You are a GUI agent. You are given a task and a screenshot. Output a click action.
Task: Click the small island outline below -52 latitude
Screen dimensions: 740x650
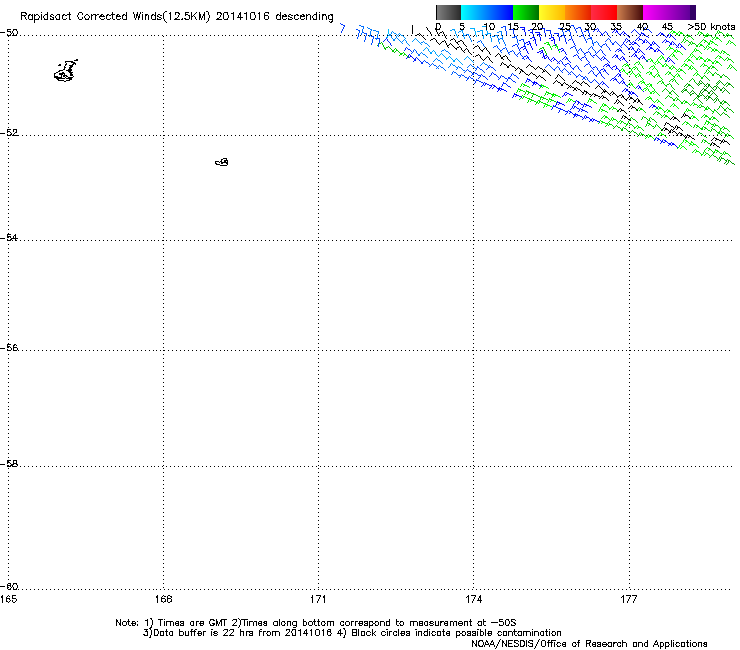[222, 162]
